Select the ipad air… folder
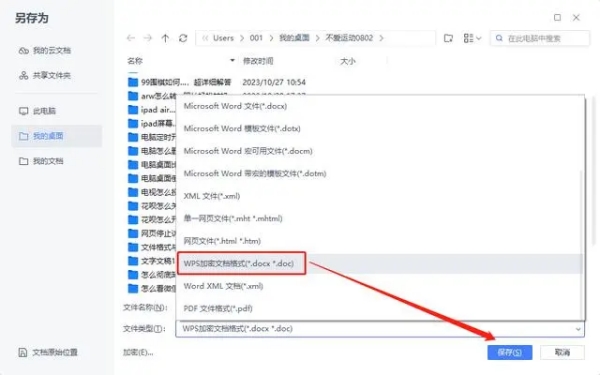Viewport: 600px width, 375px height. (x=152, y=110)
